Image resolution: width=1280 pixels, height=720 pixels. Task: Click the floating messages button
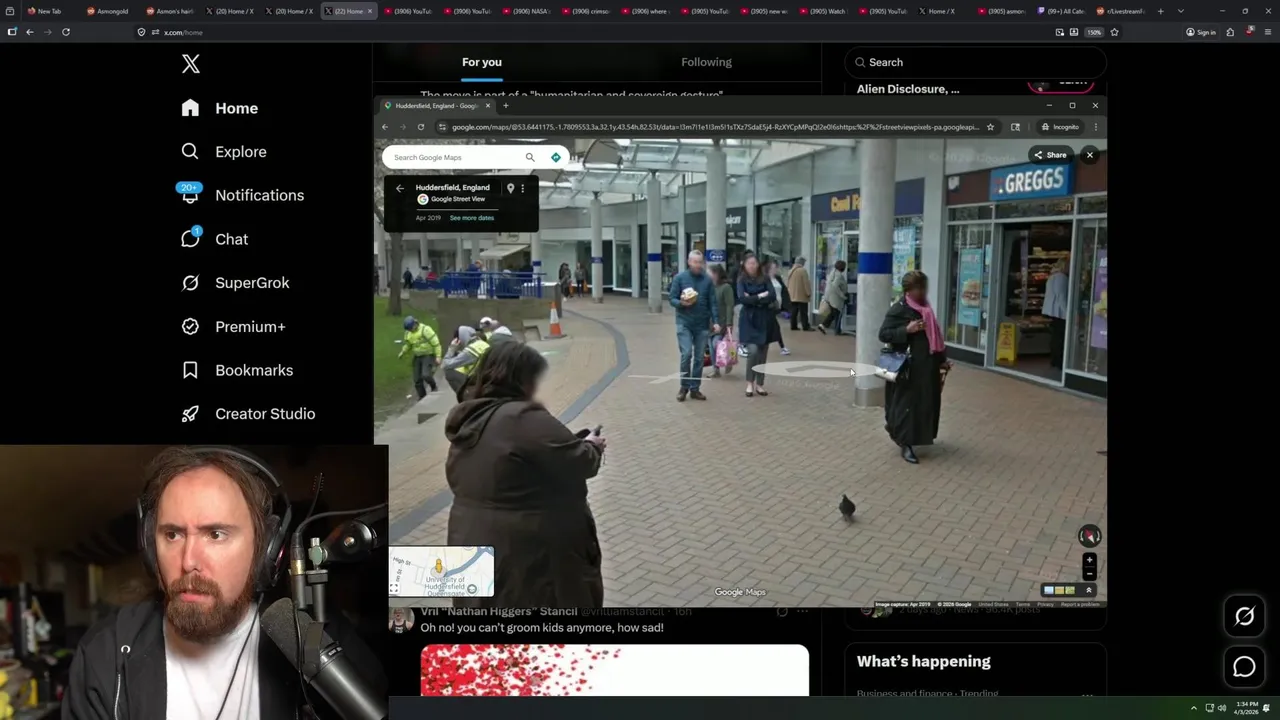(x=1244, y=666)
